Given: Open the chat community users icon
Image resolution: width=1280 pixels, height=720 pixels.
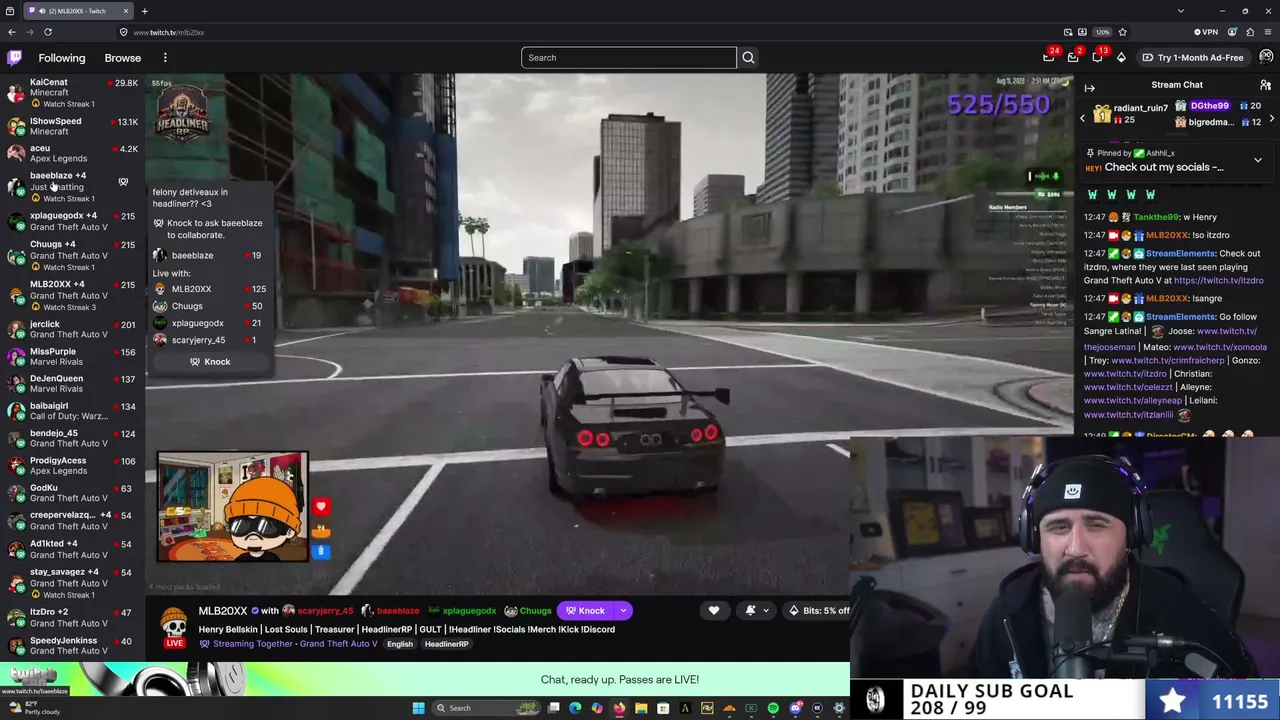Looking at the screenshot, I should tap(1265, 85).
